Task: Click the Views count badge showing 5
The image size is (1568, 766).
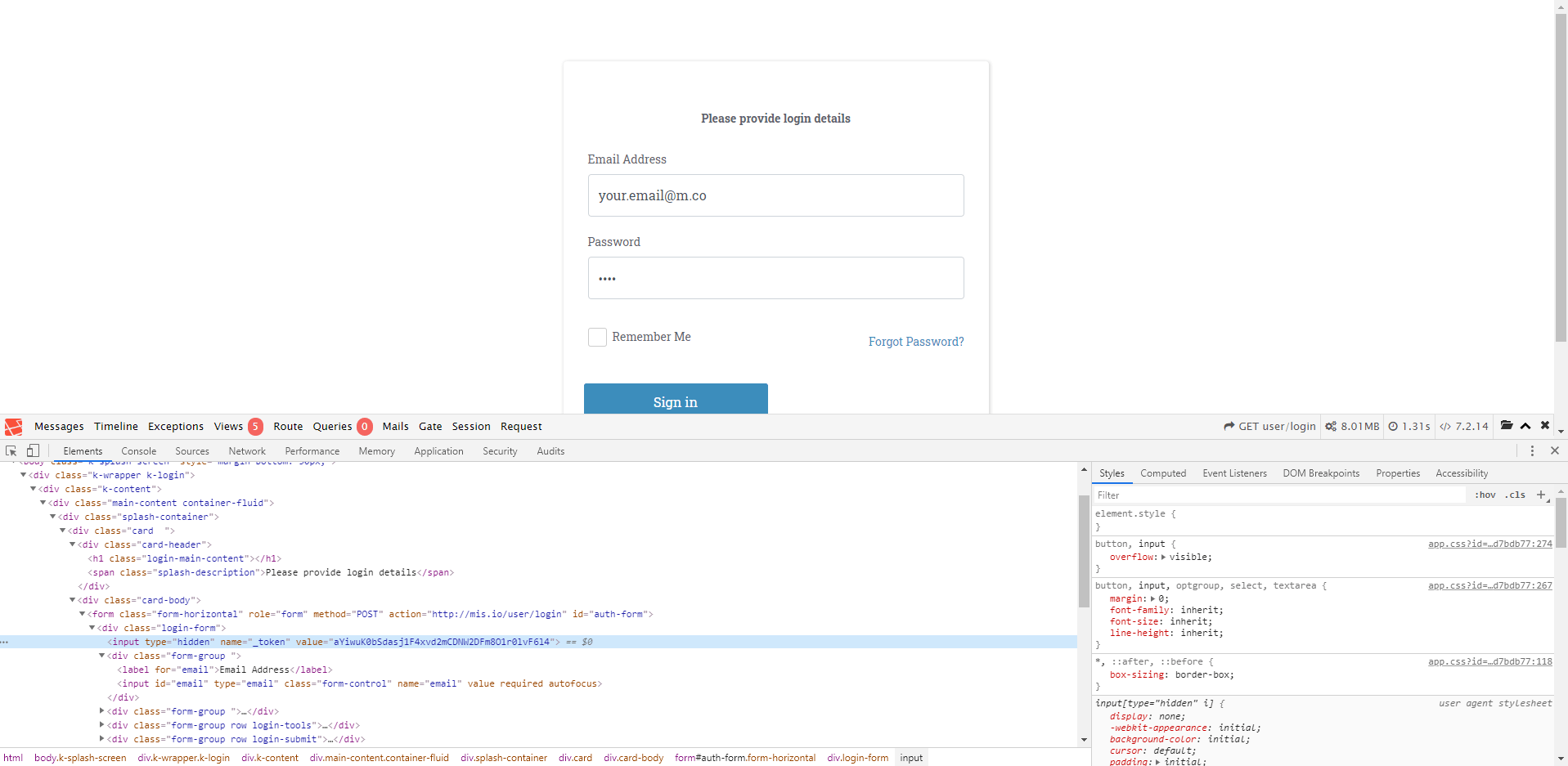Action: tap(255, 426)
